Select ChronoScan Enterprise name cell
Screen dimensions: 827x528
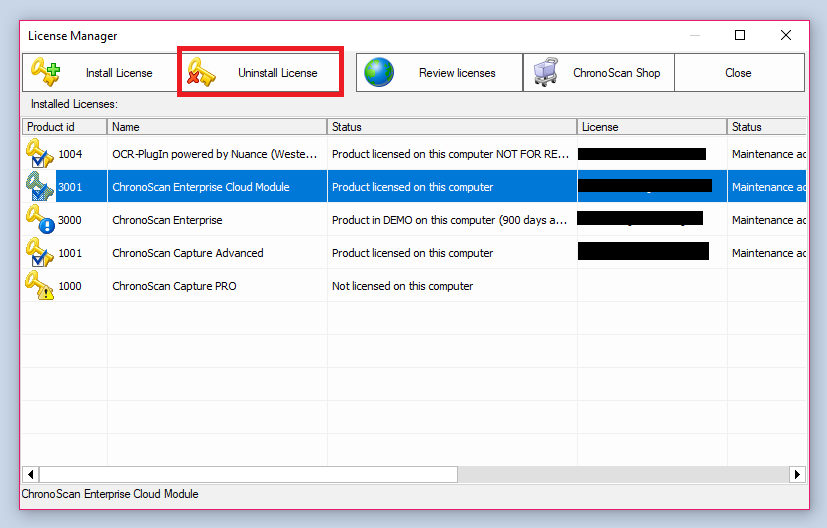pos(217,220)
